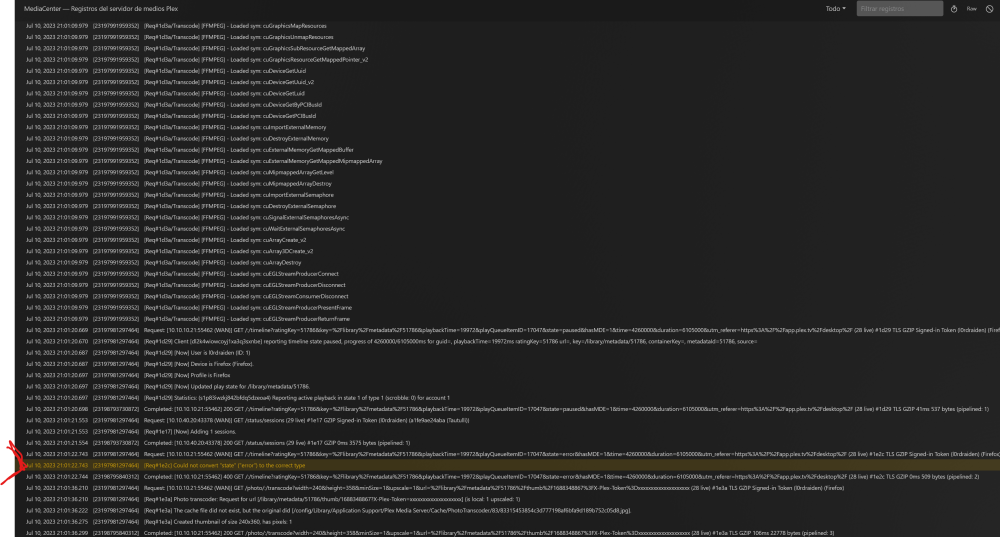Select log line cuExternalMemoryGetMappedMipmappedArray
Image resolution: width=1000 pixels, height=537 pixels.
pyautogui.click(x=204, y=161)
